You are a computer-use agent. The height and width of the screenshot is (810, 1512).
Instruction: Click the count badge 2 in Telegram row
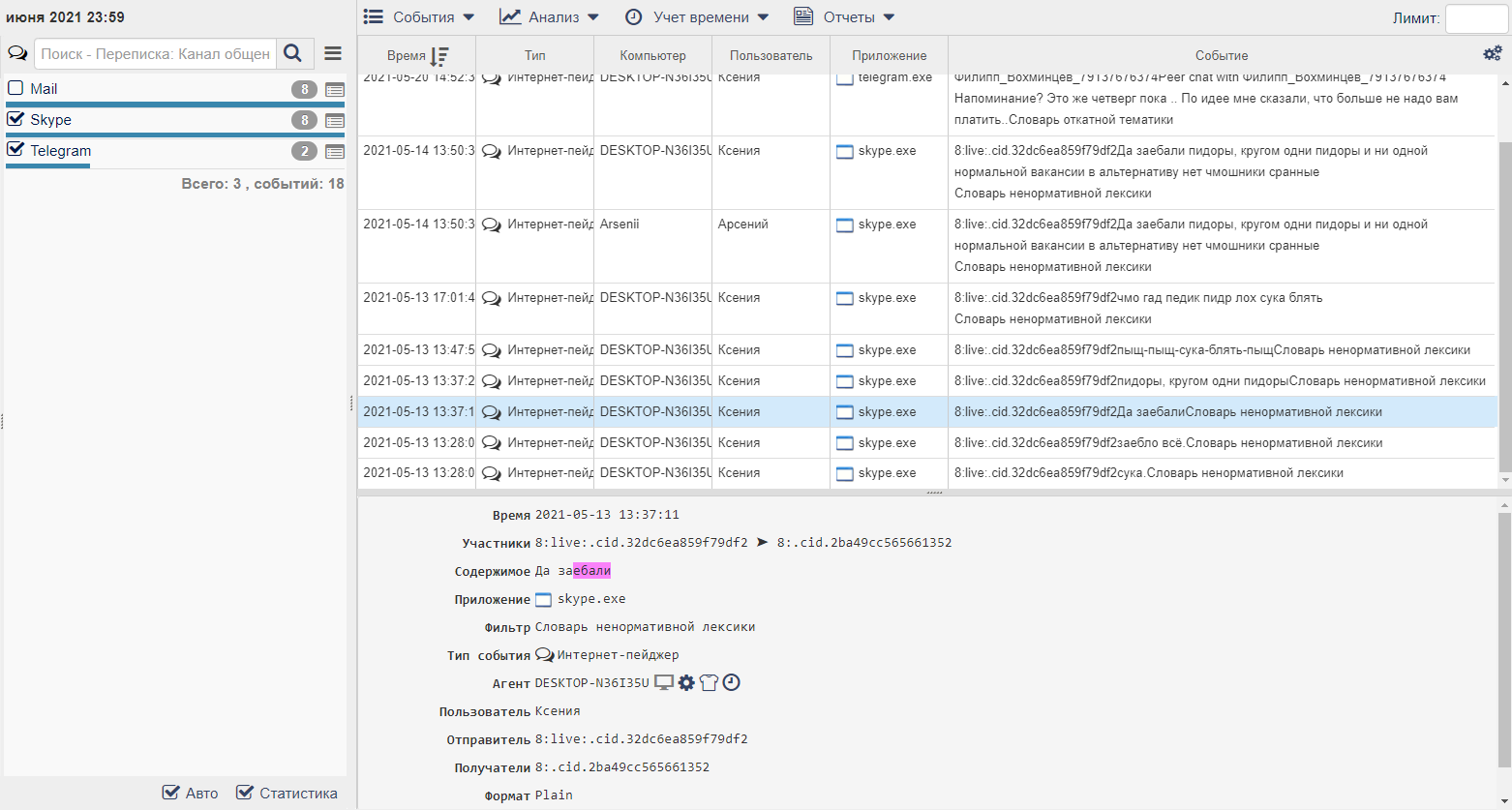click(x=304, y=152)
